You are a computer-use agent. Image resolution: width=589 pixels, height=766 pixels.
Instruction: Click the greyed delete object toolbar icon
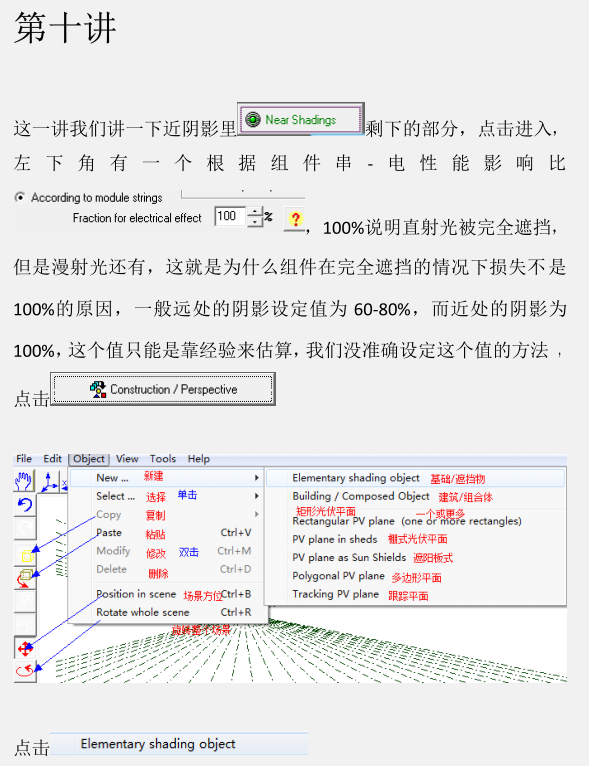point(25,624)
